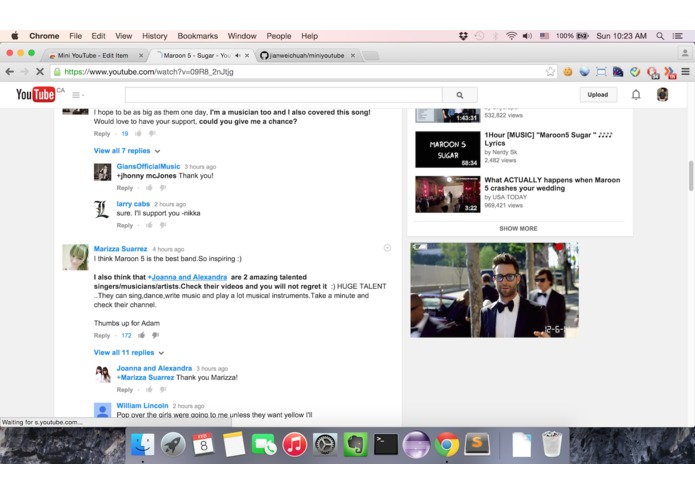Click the +Joanna and Alexandra mention link

[x=187, y=277]
